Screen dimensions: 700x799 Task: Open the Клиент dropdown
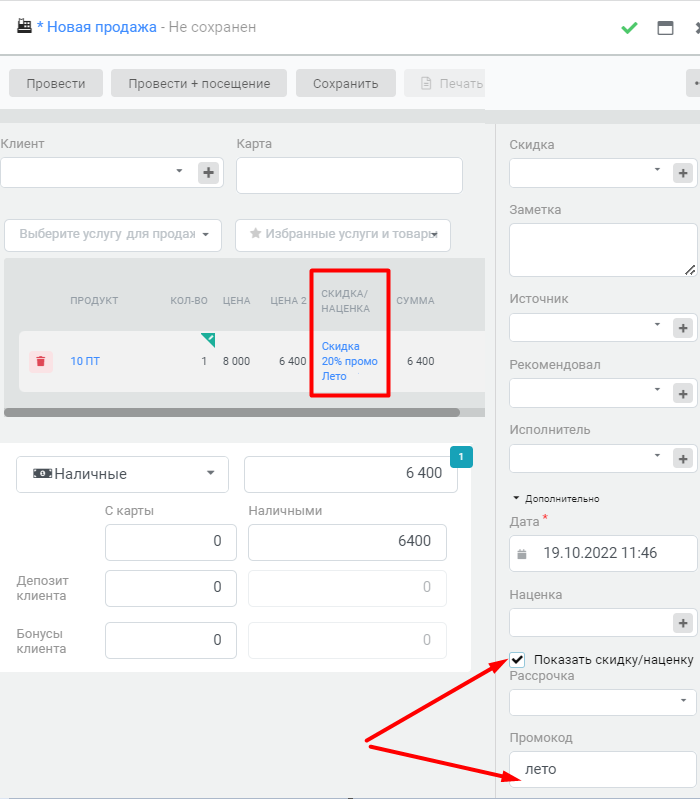[x=179, y=171]
